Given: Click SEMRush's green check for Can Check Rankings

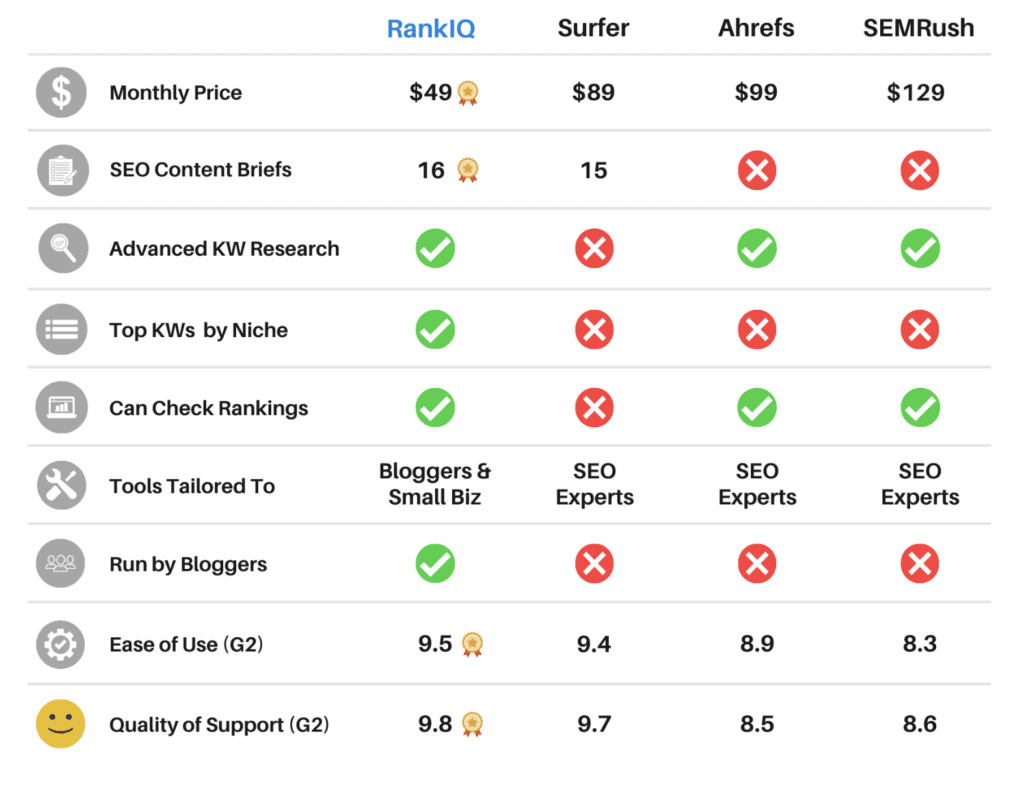Looking at the screenshot, I should (x=919, y=408).
